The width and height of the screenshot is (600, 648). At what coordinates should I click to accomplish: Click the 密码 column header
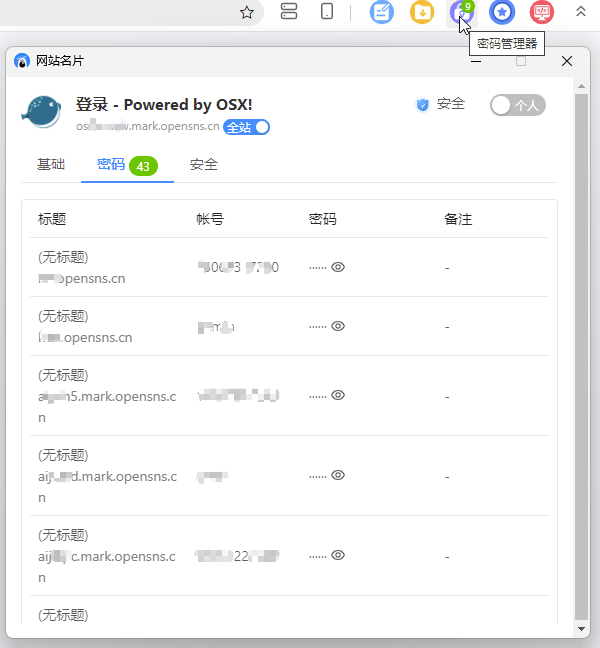tap(322, 219)
